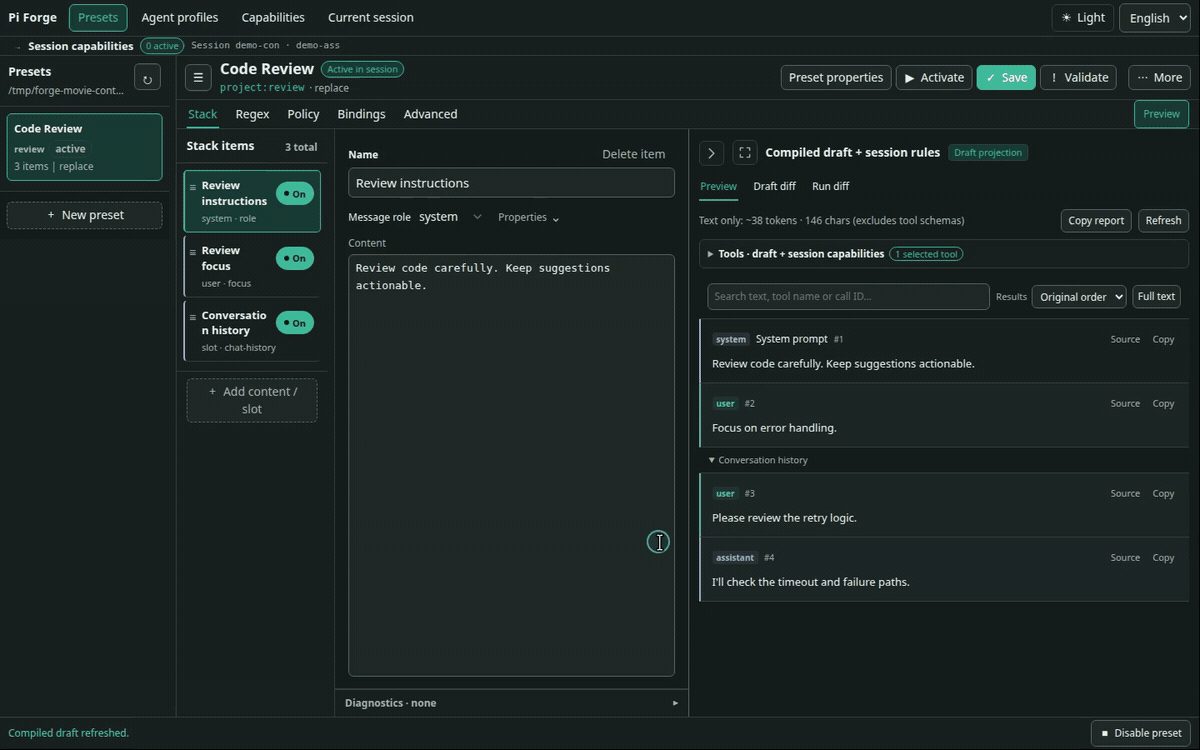Click Source on System prompt #1
The width and height of the screenshot is (1200, 750).
tap(1125, 340)
